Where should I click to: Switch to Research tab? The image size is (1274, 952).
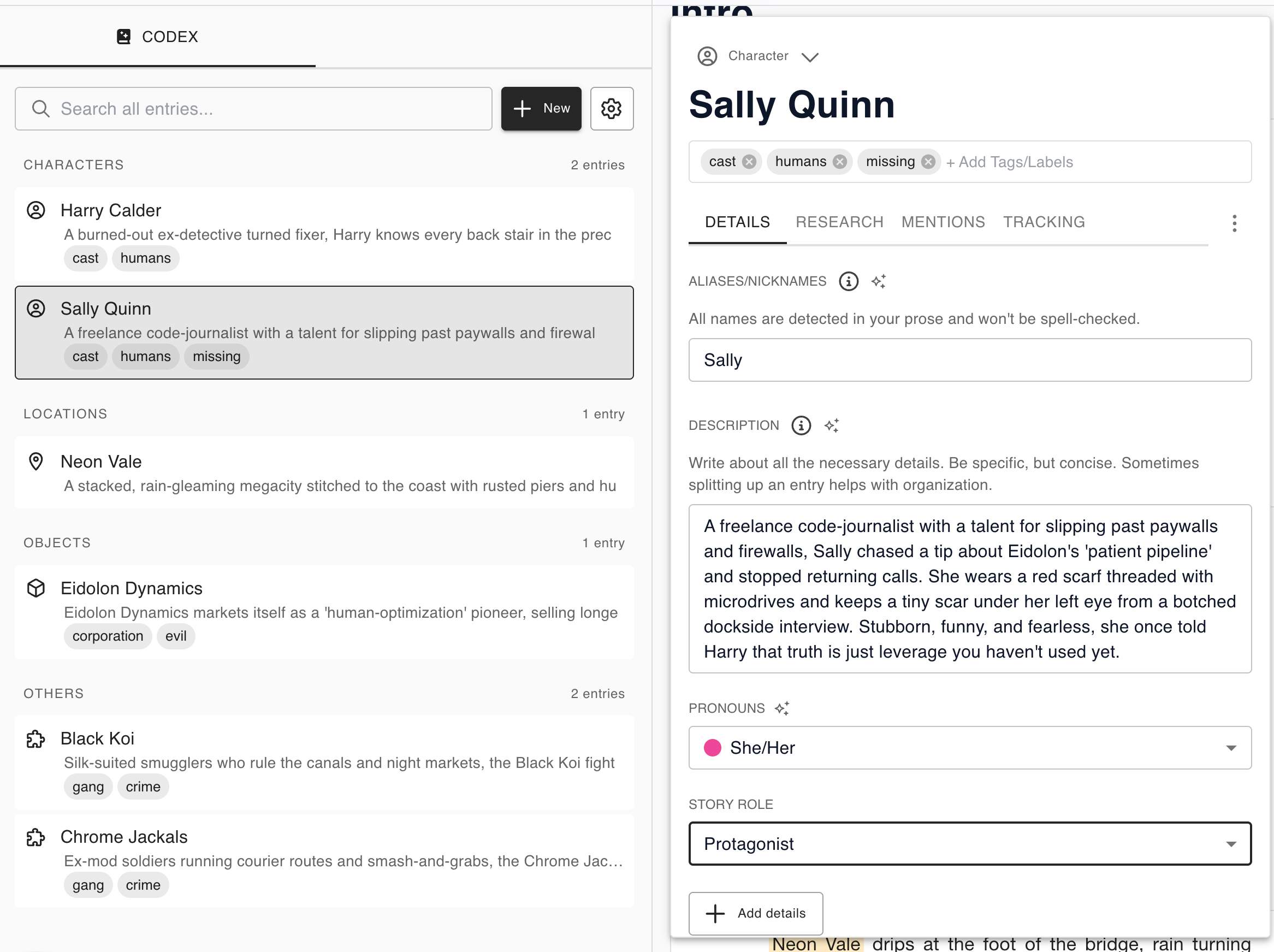(x=839, y=222)
